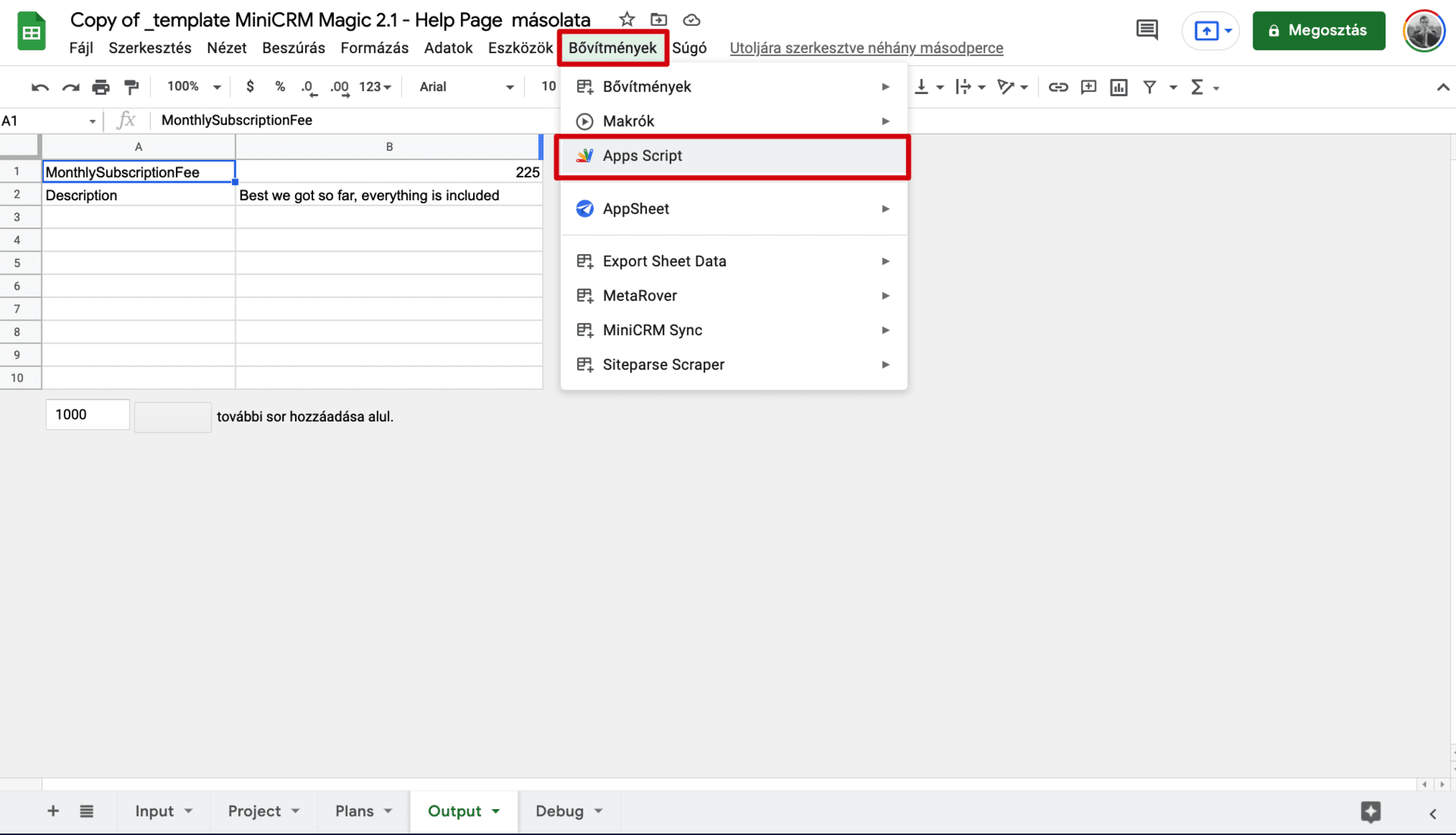Open the more number formats 123 dropdown
The width and height of the screenshot is (1456, 835).
(375, 86)
